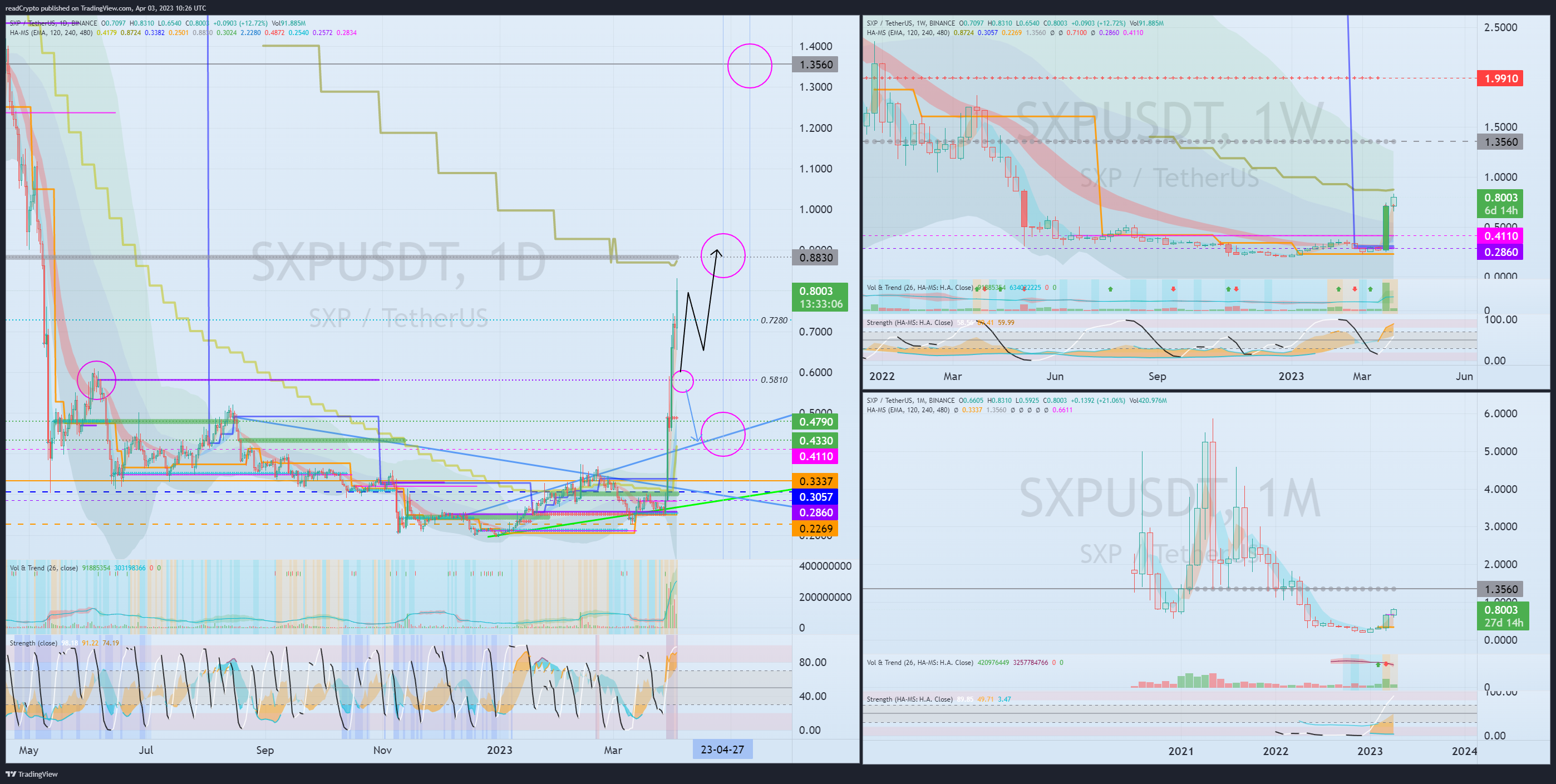The image size is (1556, 784).
Task: Click the purple 0.2860 label on weekly chart
Action: [x=1500, y=252]
